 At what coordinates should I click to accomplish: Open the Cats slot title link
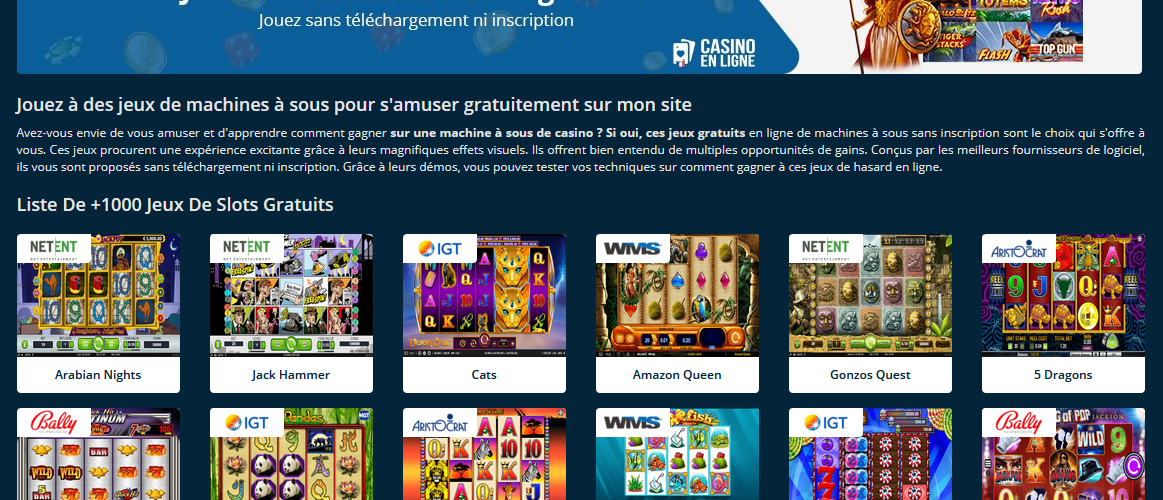484,375
